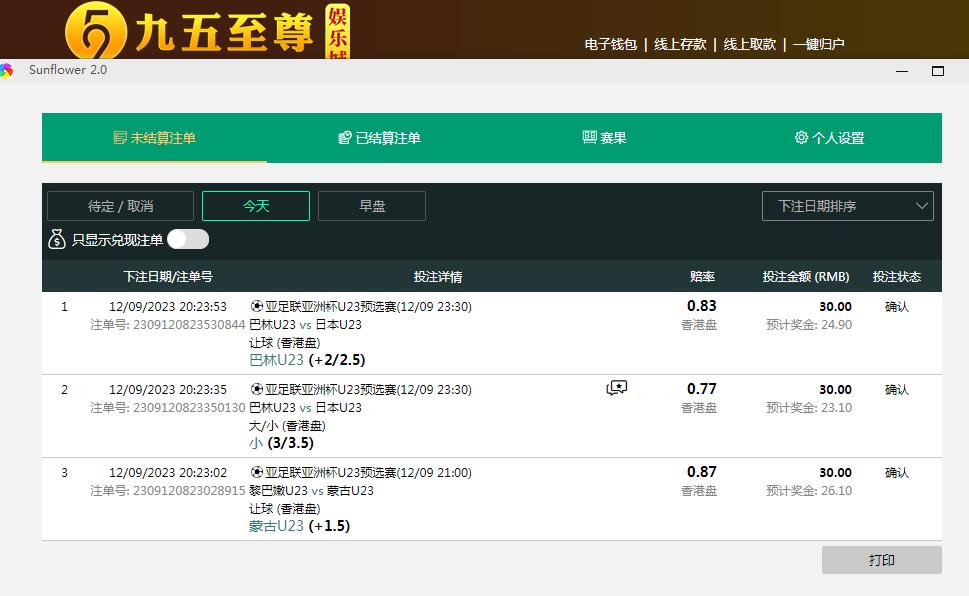Screen dimensions: 969x596
Task: Click the chevron arrow of sort dropdown
Action: click(921, 206)
